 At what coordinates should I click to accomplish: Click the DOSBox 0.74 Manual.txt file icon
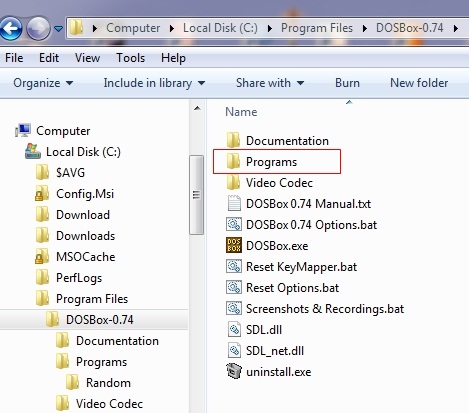coord(234,203)
